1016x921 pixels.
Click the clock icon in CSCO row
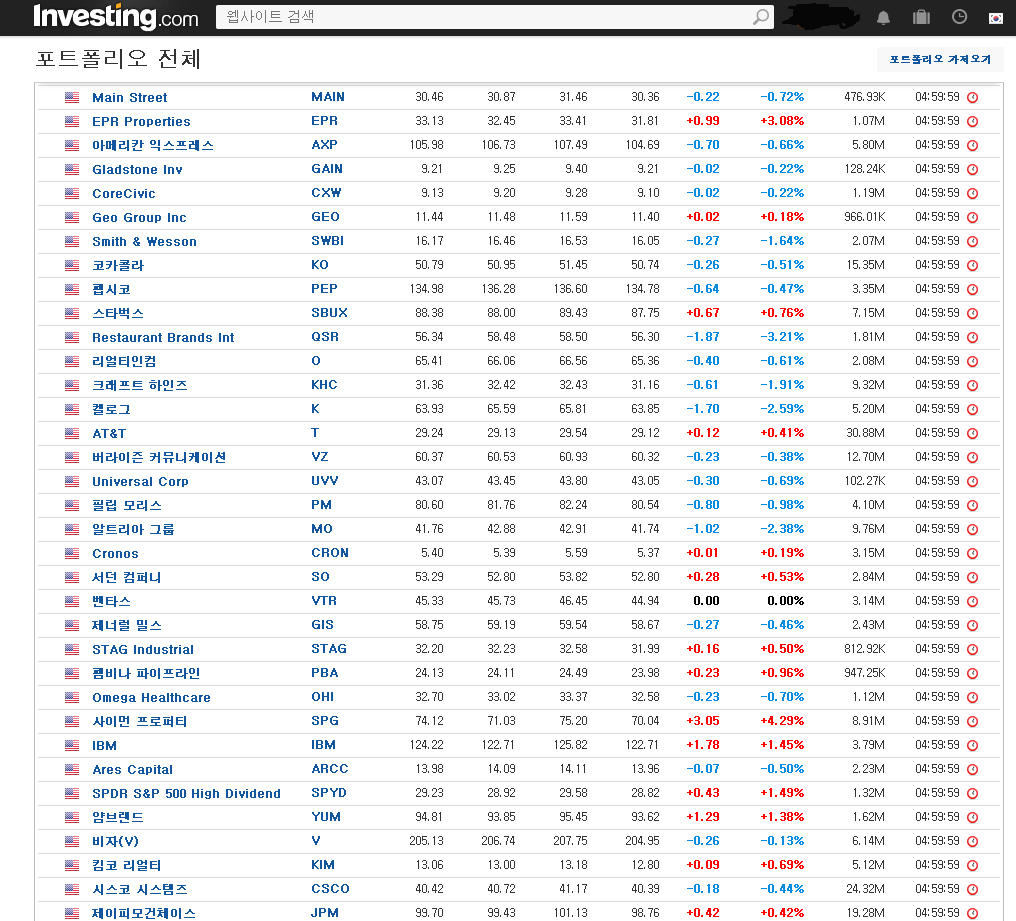click(x=972, y=889)
